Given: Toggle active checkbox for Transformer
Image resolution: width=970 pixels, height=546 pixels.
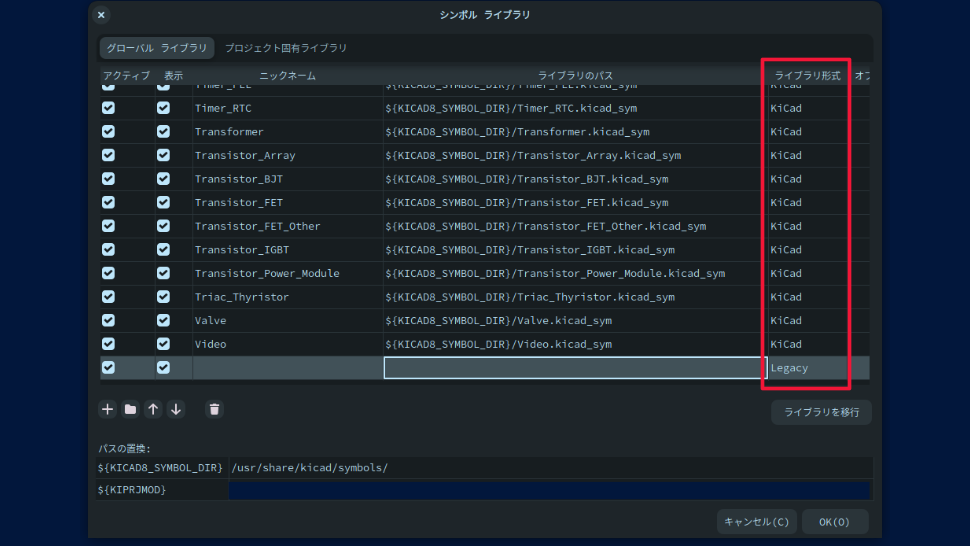Looking at the screenshot, I should click(108, 132).
